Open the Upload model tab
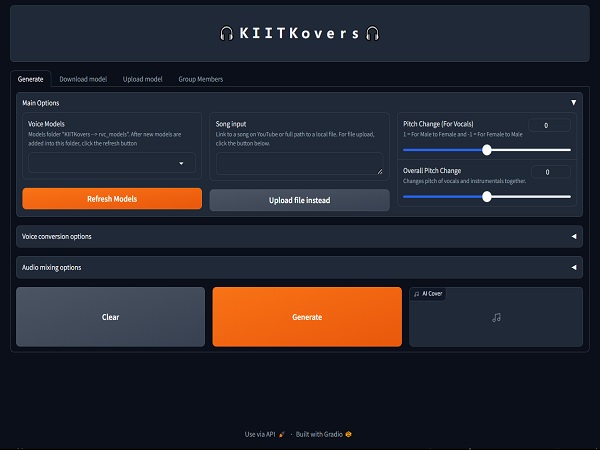 click(142, 79)
